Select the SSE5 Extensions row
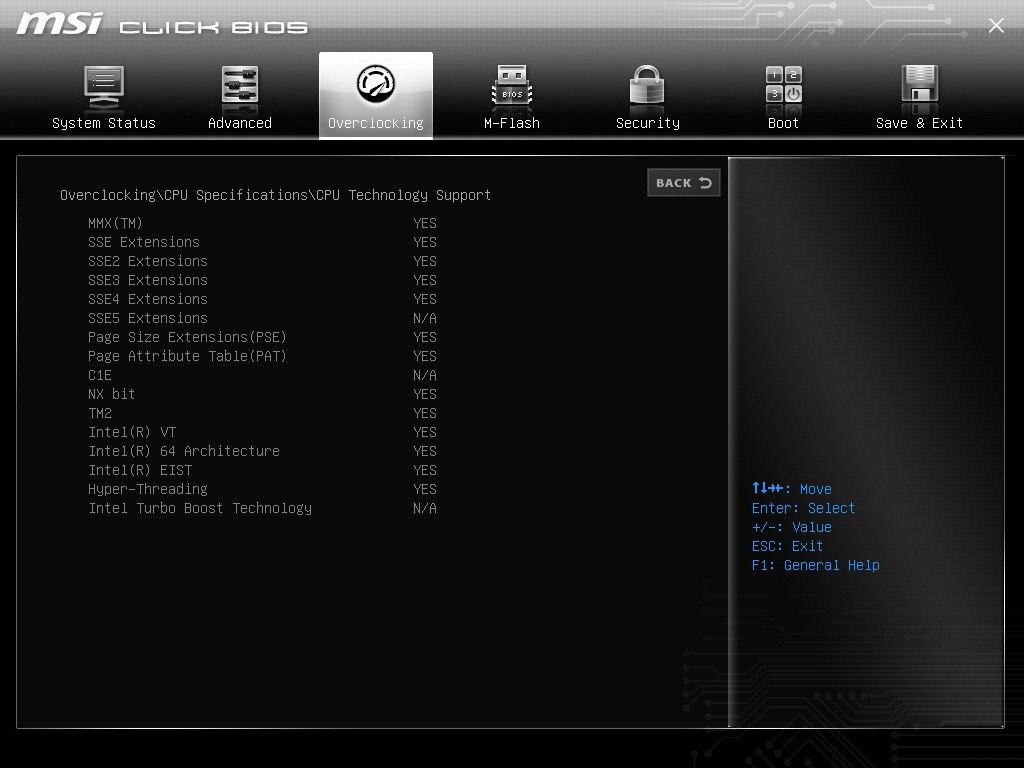Screen dimensions: 1024x768 pyautogui.click(x=263, y=318)
